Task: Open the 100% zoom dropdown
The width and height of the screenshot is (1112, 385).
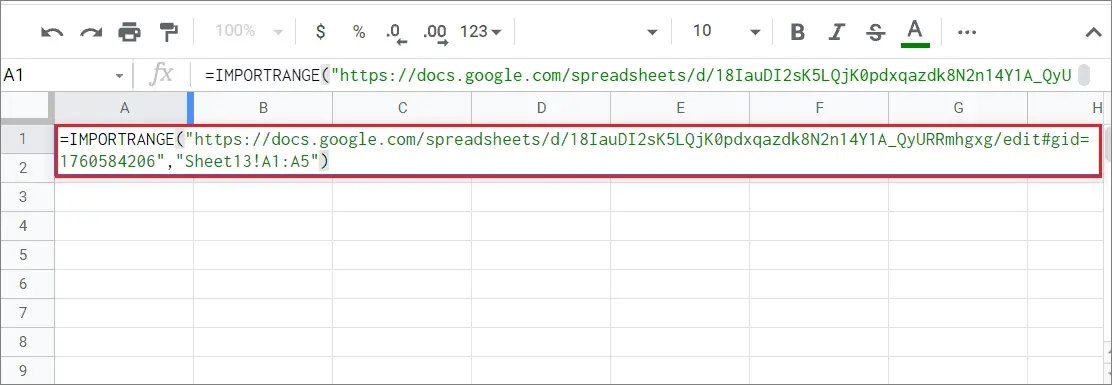Action: click(x=249, y=31)
